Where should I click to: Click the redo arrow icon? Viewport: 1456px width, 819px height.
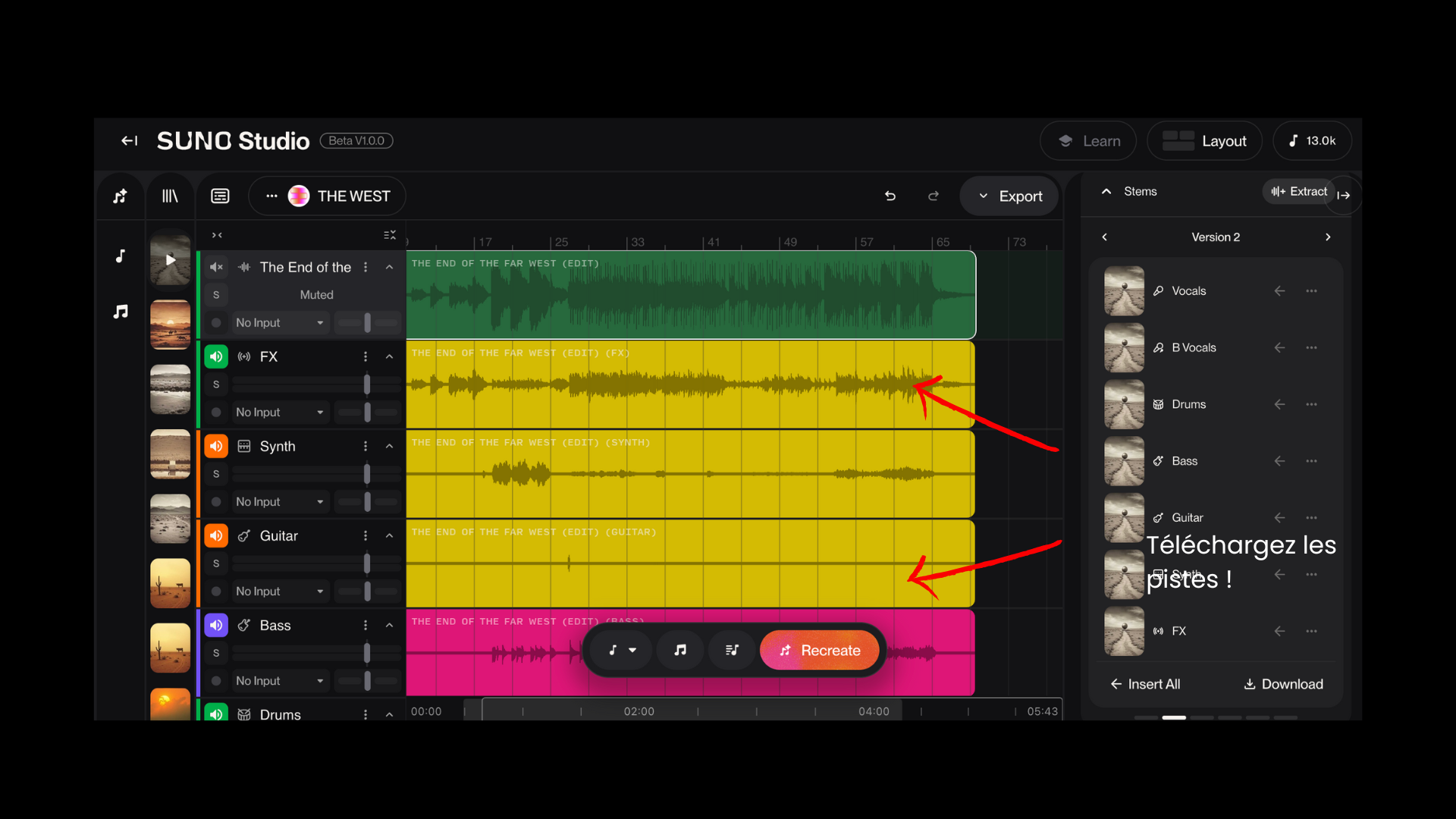click(x=934, y=196)
